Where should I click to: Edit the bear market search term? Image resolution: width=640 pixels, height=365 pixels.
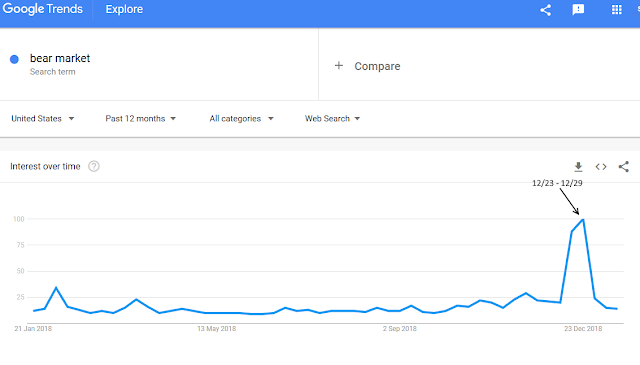pos(60,58)
